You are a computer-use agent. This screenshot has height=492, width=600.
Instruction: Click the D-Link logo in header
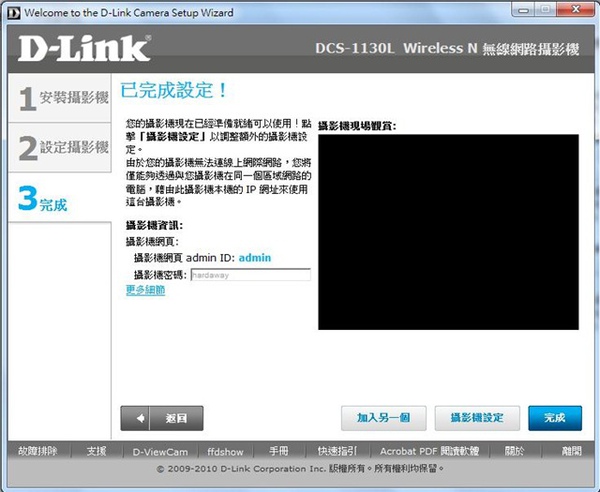tap(85, 48)
